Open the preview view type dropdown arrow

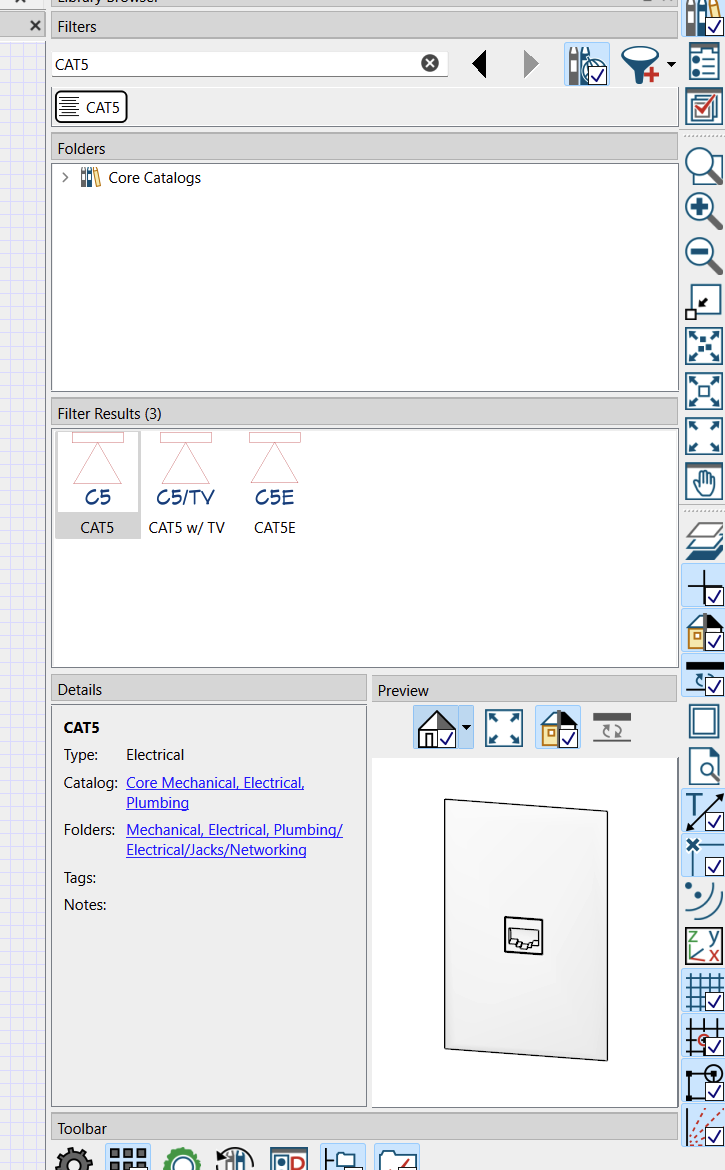point(466,728)
